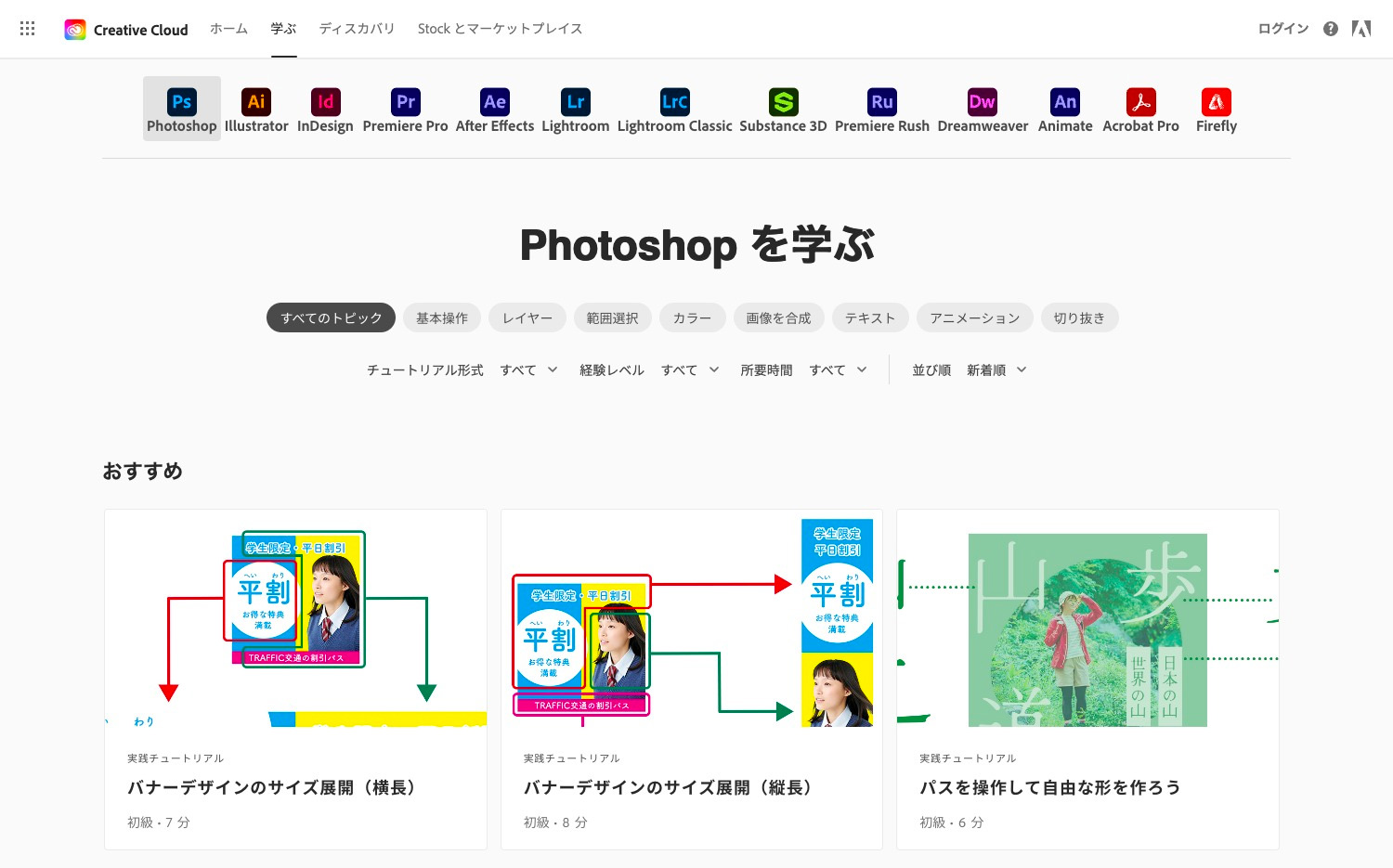1393x868 pixels.
Task: Select the Animate app icon
Action: click(1065, 102)
